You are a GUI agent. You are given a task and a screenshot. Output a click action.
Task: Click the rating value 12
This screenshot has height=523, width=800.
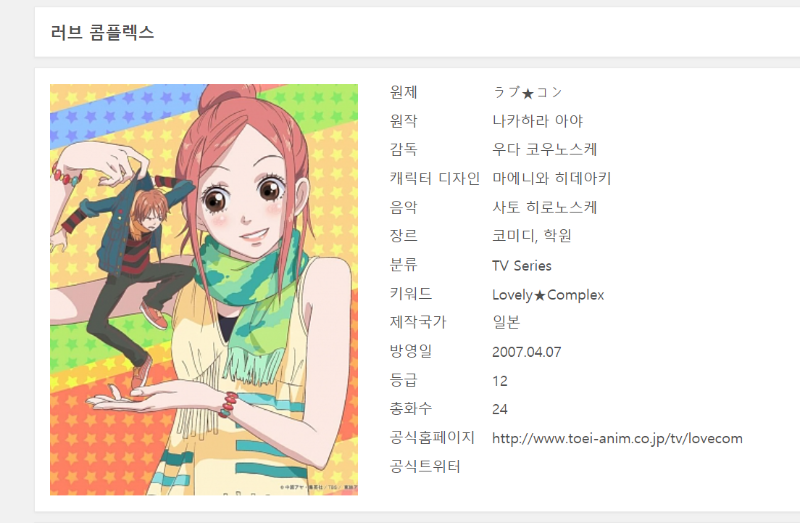pyautogui.click(x=500, y=381)
